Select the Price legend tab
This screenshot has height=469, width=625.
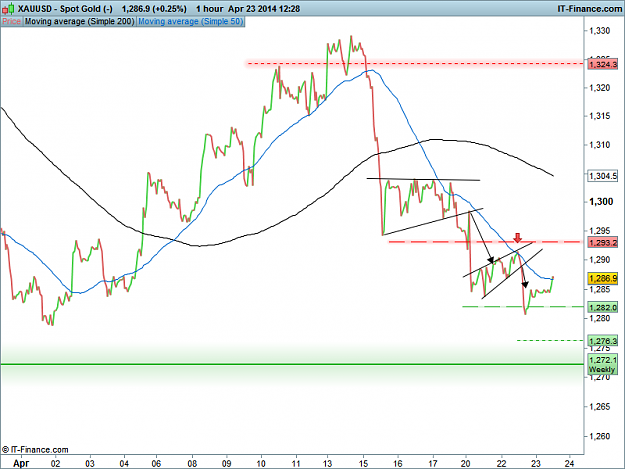12,22
